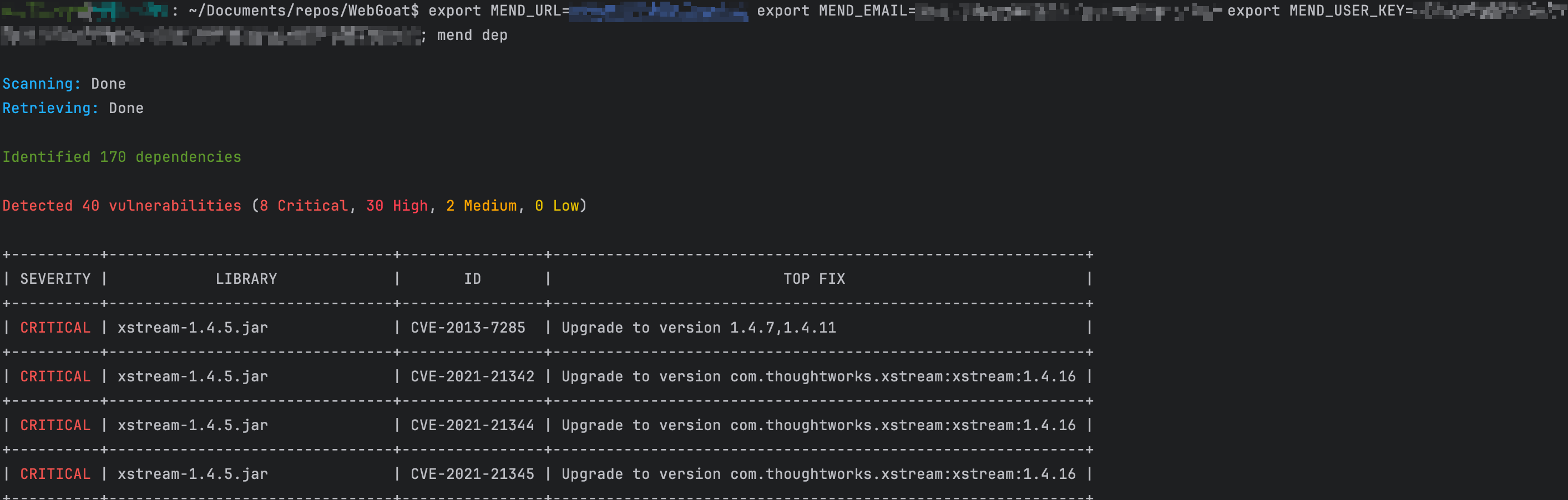
Task: Click the '30 High' count in the summary
Action: click(396, 206)
